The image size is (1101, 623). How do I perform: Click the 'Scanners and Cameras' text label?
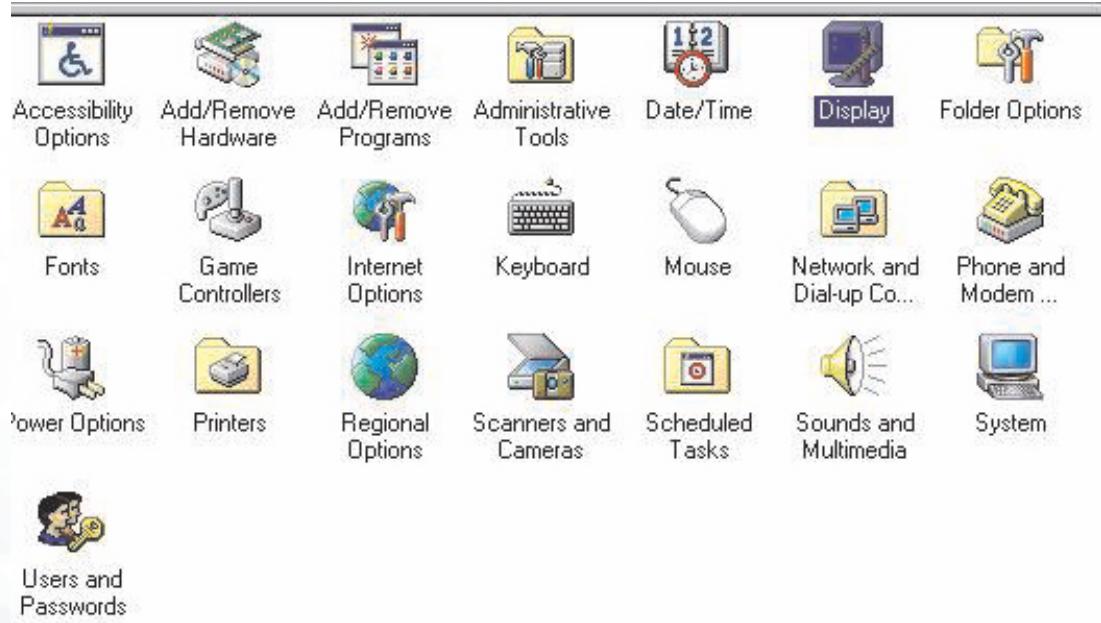pos(541,436)
